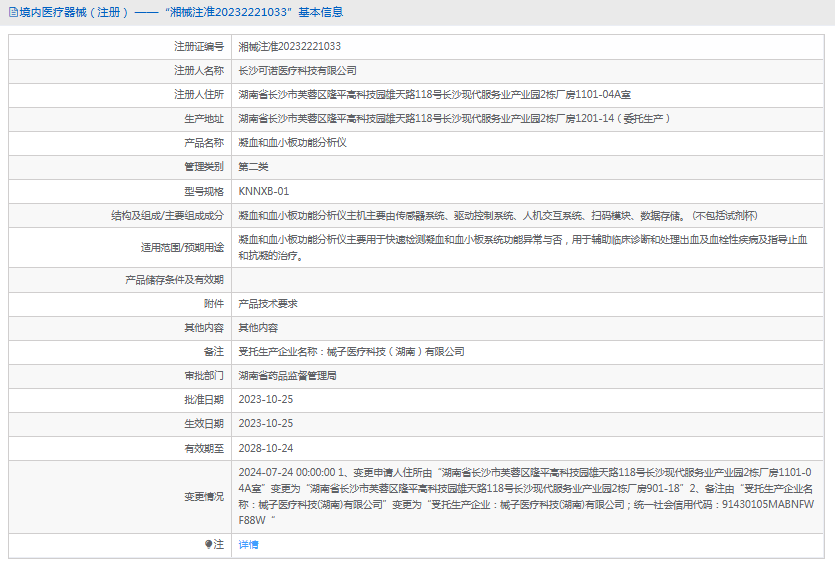Screen dimensions: 835x563
Task: Click the intended use text about 快速检测凝血
Action: [523, 248]
